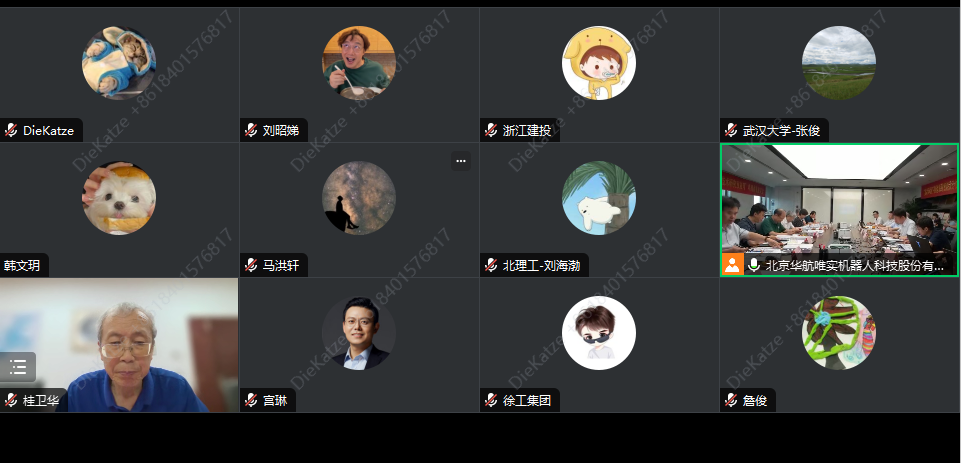Click muted mic icon for 武汉大学-张俊

point(731,130)
